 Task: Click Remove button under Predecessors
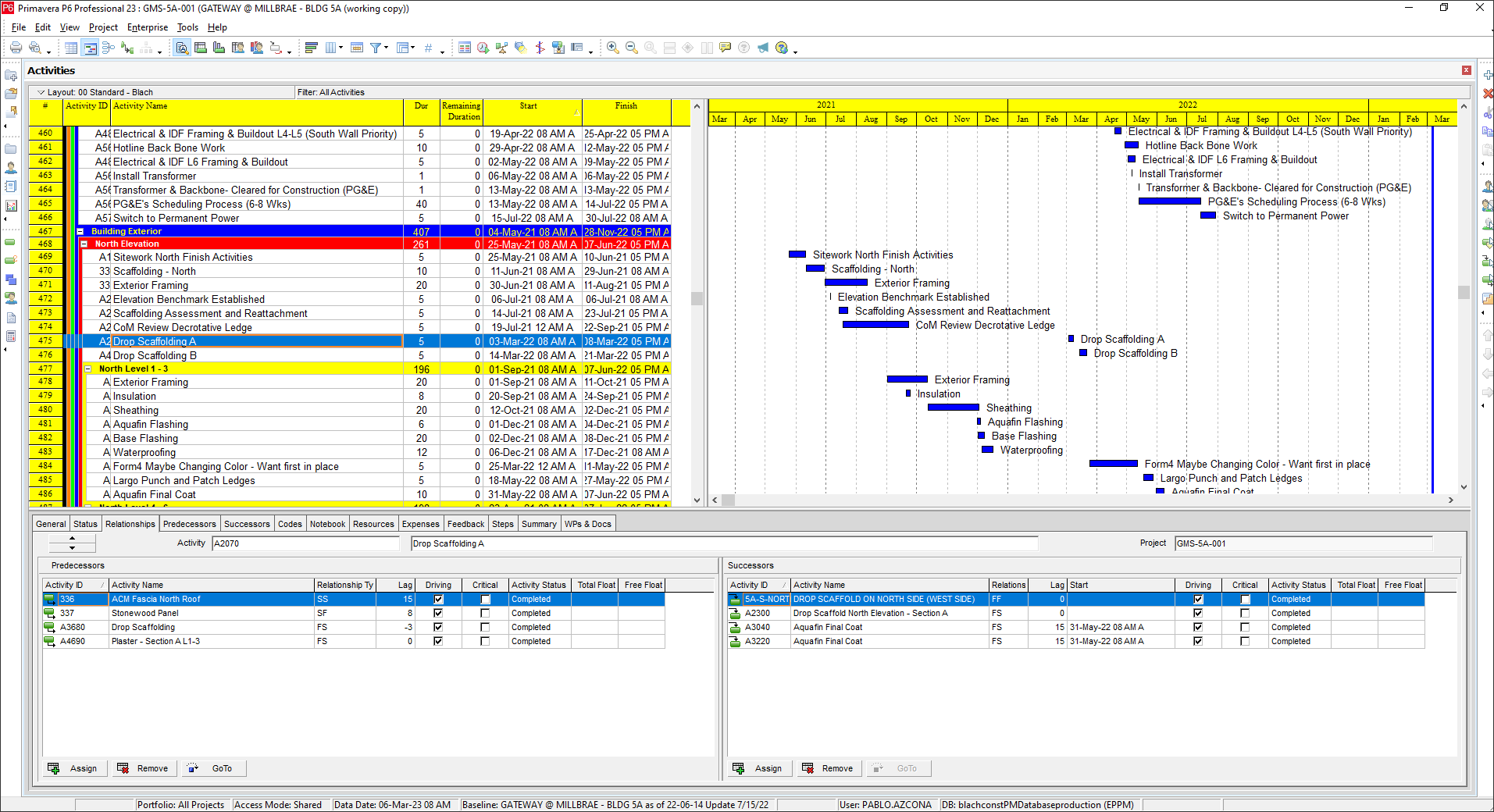143,768
